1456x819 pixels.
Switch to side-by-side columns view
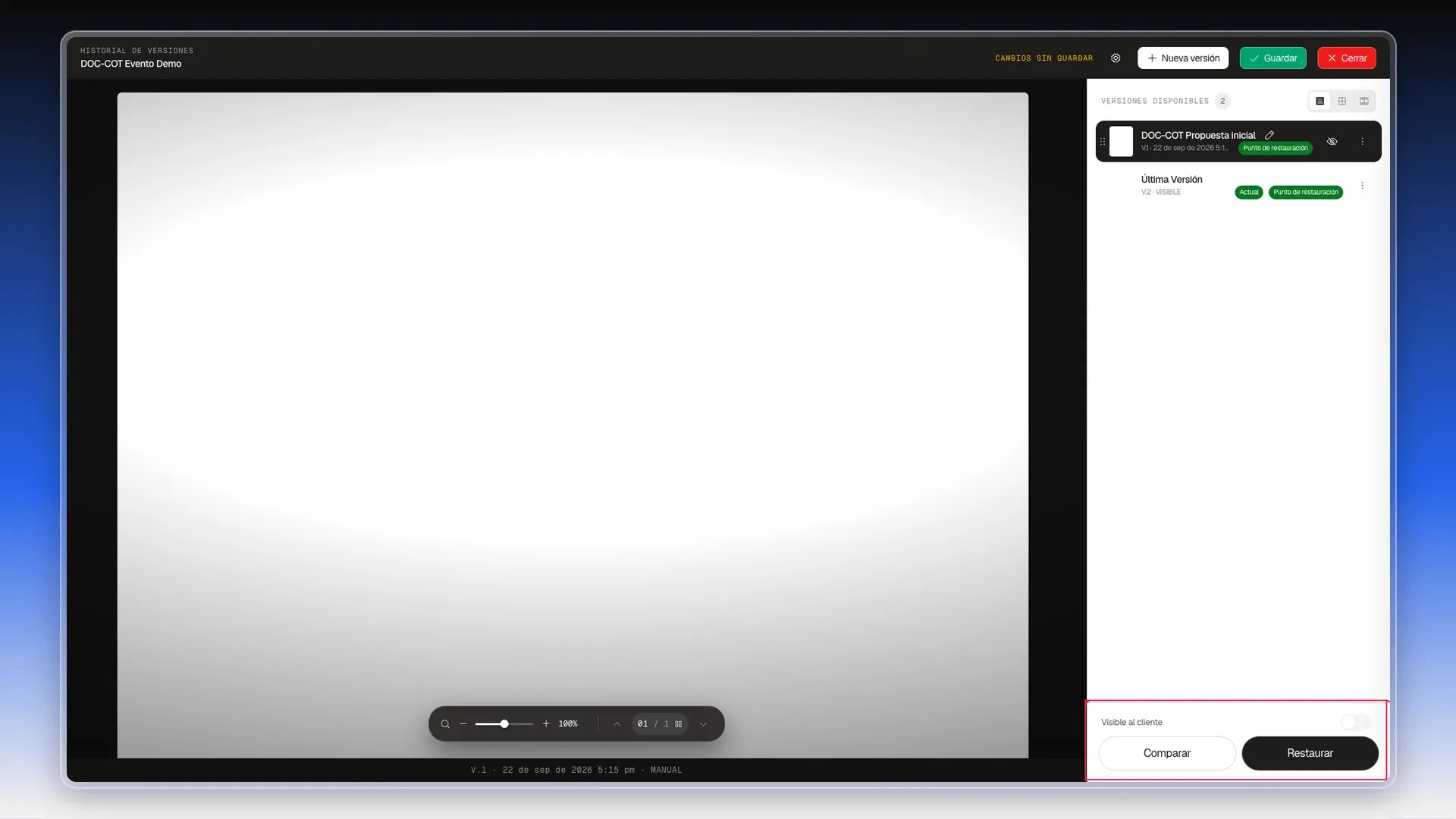pyautogui.click(x=1364, y=101)
